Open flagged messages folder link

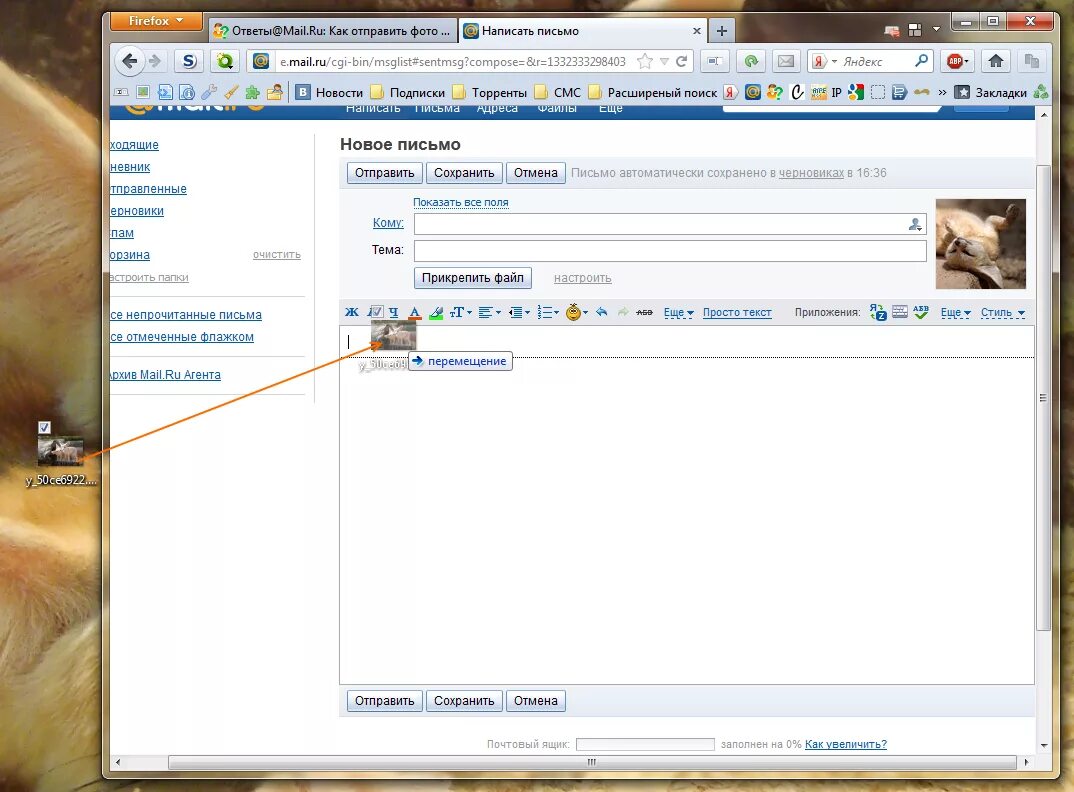(x=182, y=337)
